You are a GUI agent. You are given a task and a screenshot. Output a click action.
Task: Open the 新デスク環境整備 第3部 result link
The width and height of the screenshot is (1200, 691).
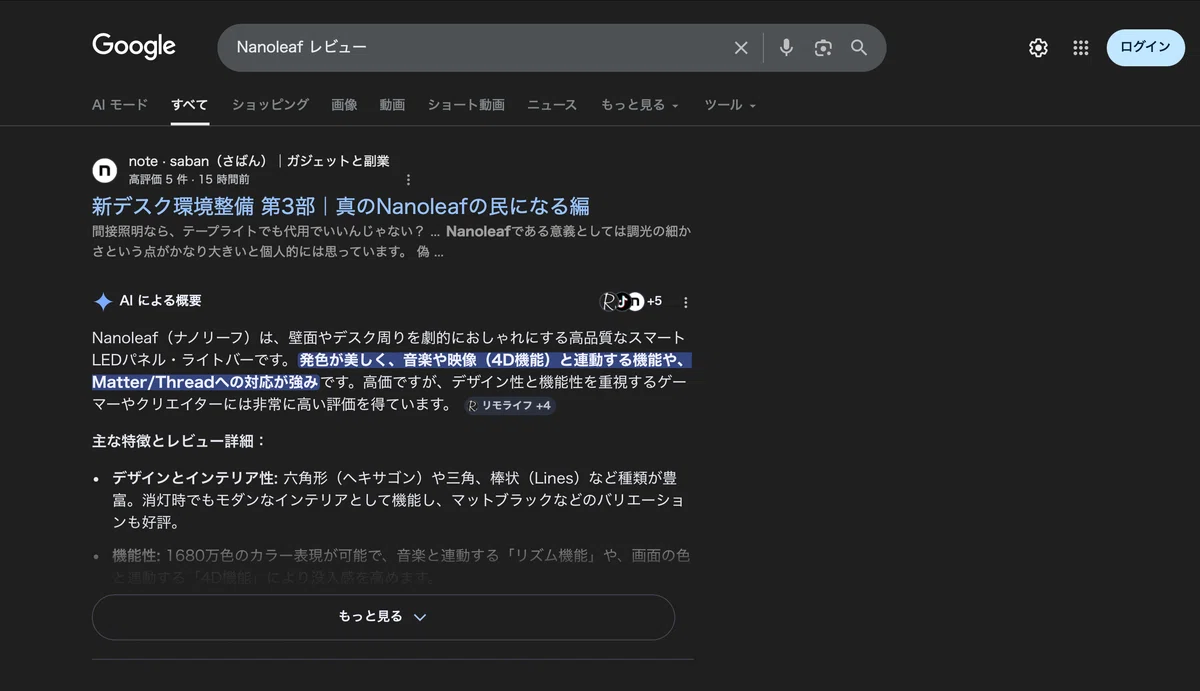coord(341,207)
